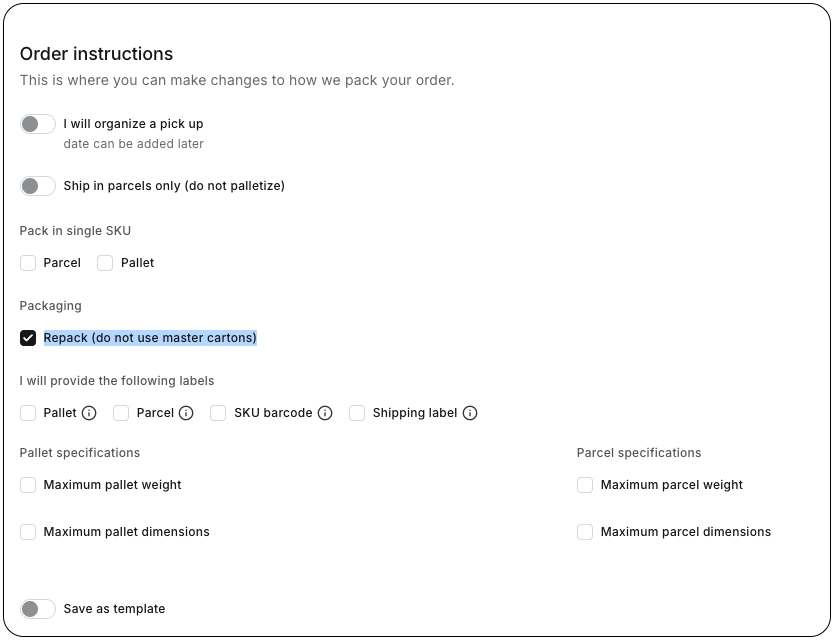Click Shipping label info icon
This screenshot has width=836, height=642.
point(470,413)
